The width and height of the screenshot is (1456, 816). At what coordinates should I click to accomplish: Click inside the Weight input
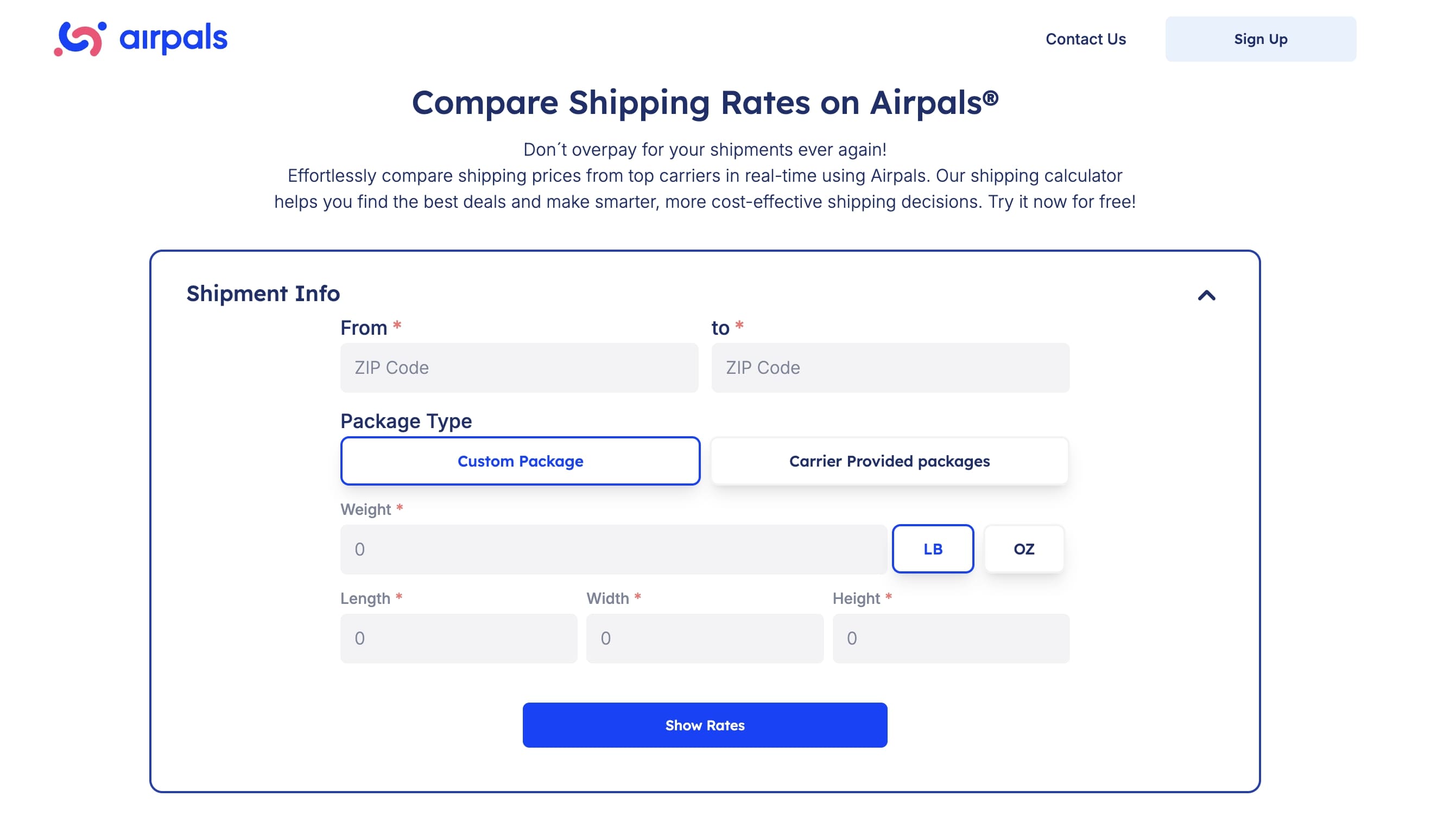[x=615, y=549]
